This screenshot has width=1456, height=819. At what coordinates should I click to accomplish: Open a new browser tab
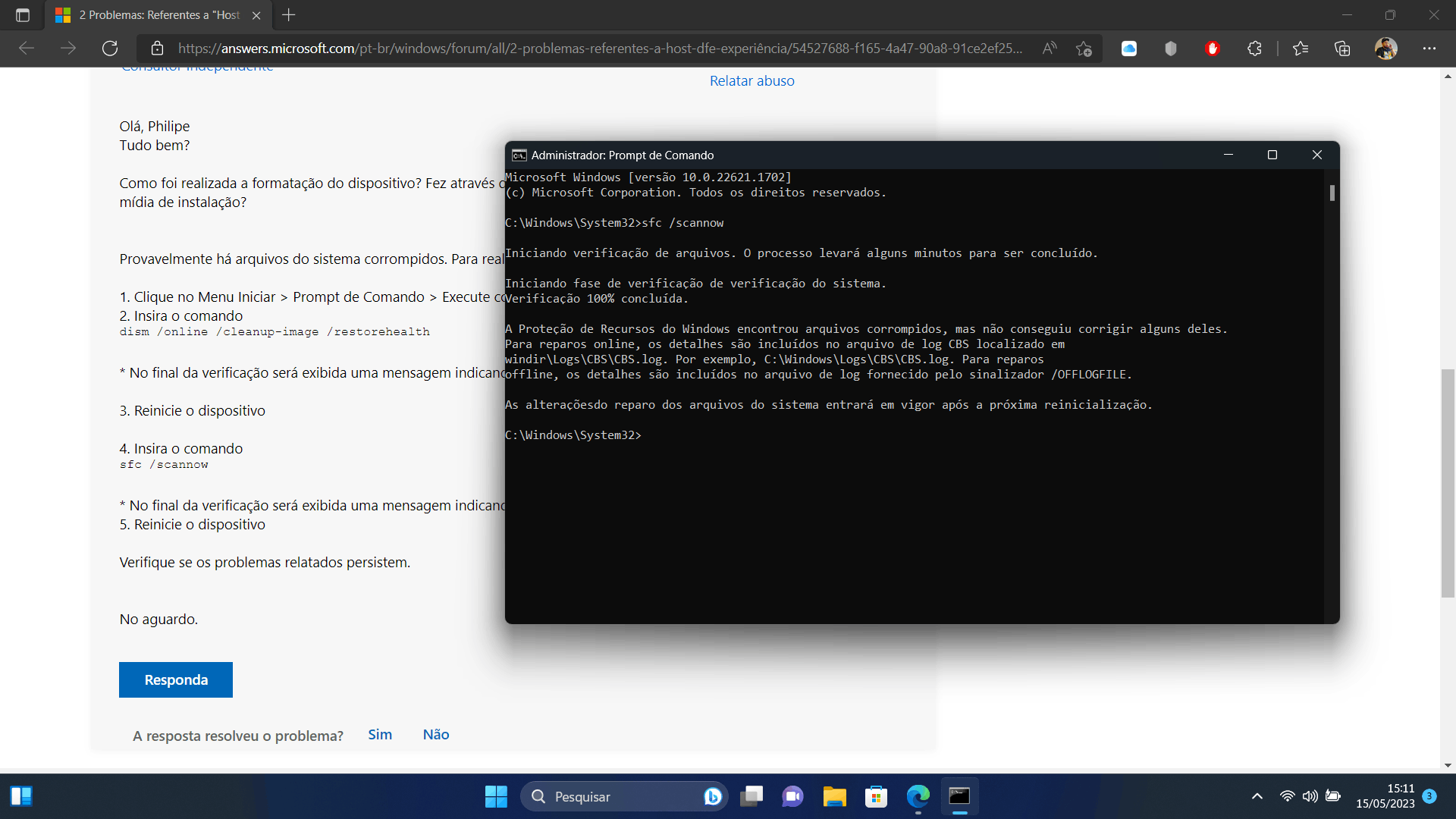click(x=289, y=15)
